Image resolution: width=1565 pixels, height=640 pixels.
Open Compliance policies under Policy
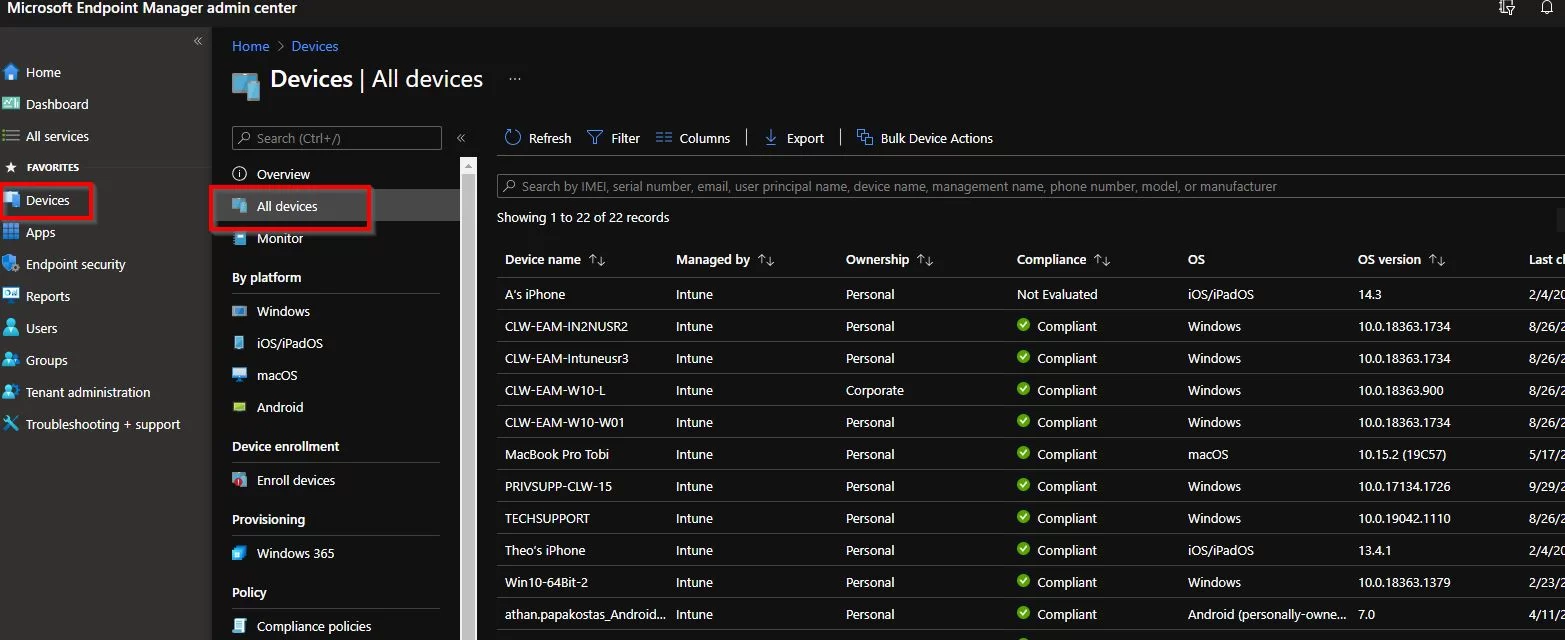click(313, 626)
